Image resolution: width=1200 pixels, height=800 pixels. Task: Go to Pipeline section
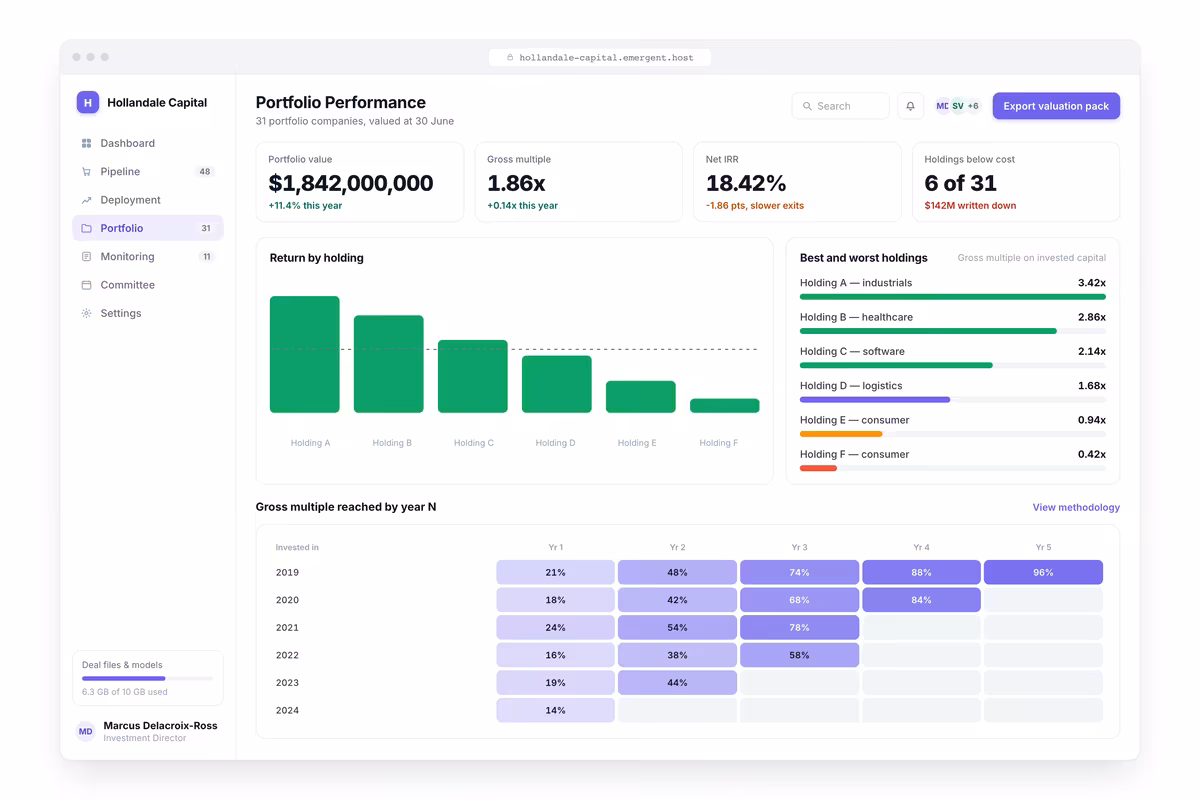coord(148,172)
